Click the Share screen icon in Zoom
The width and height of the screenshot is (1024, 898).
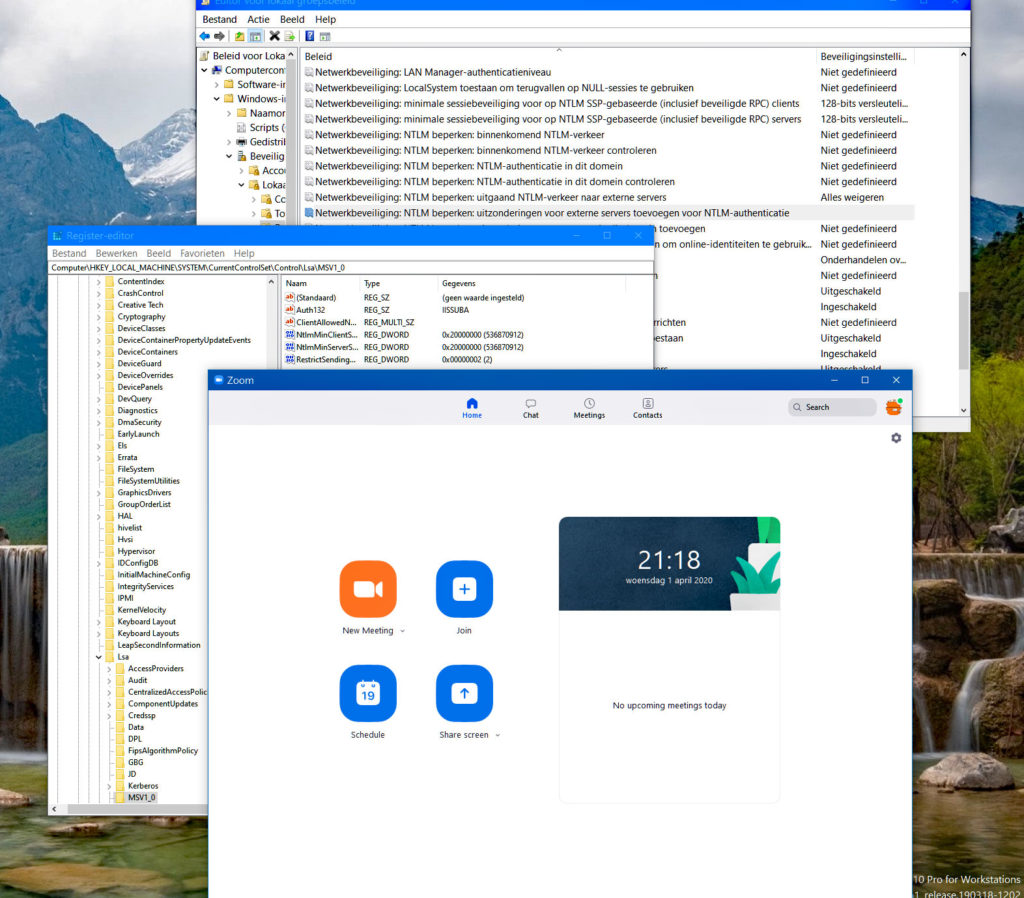(x=464, y=693)
